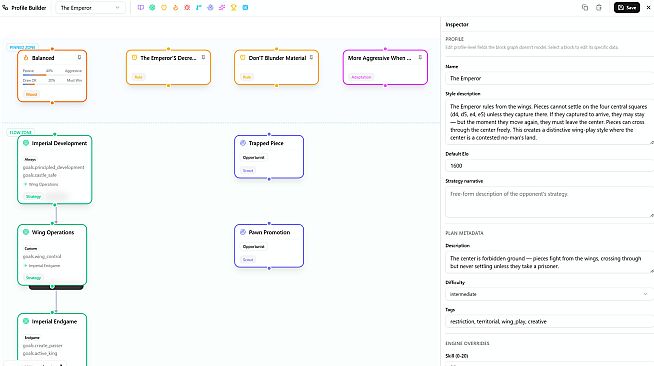Click the green circle block icon in toolbar
This screenshot has width=654, height=366.
coord(152,8)
